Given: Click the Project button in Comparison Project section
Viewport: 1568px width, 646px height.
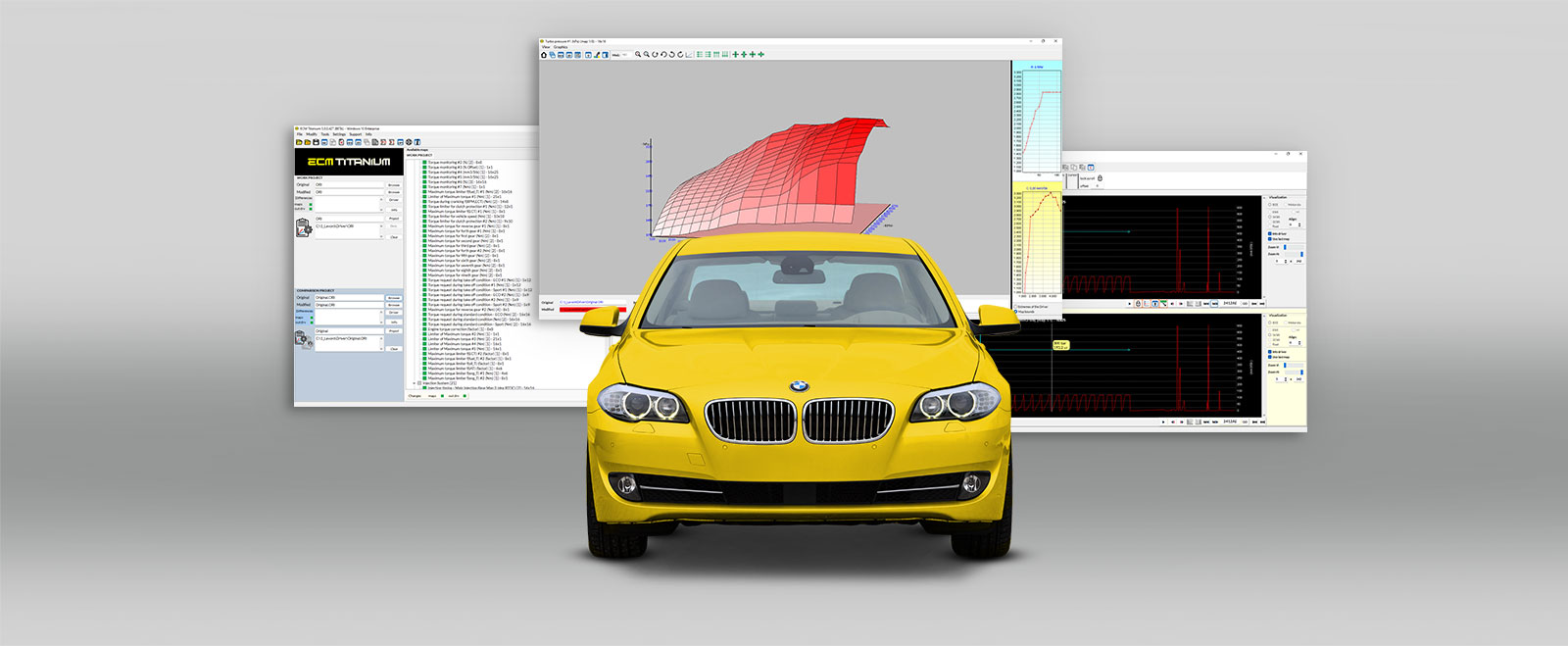Looking at the screenshot, I should click(x=394, y=331).
